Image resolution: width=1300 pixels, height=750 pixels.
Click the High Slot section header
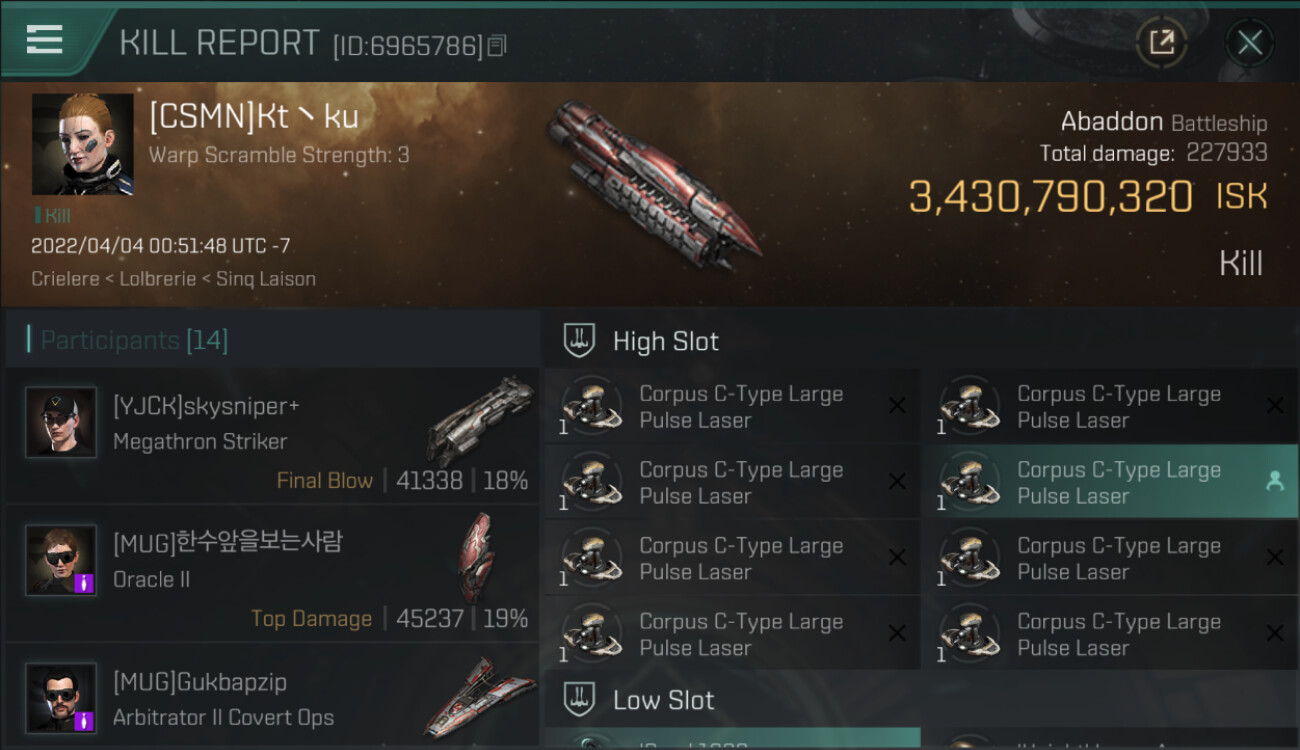pyautogui.click(x=665, y=341)
